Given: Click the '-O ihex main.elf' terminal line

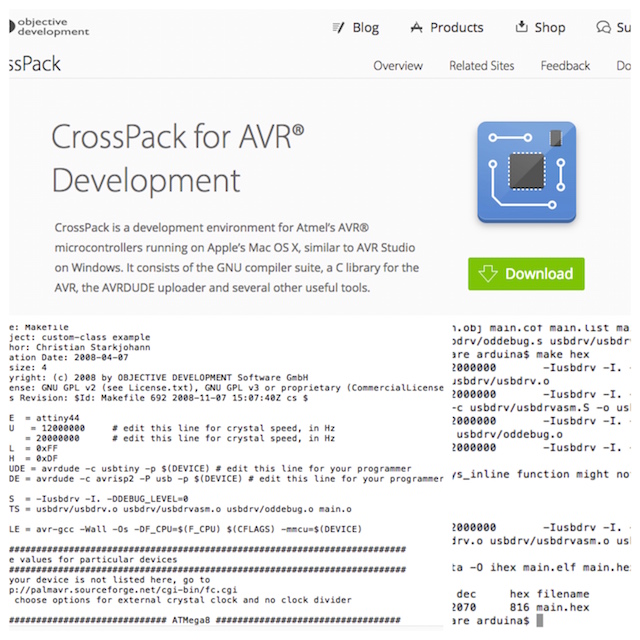Looking at the screenshot, I should pyautogui.click(x=541, y=567).
